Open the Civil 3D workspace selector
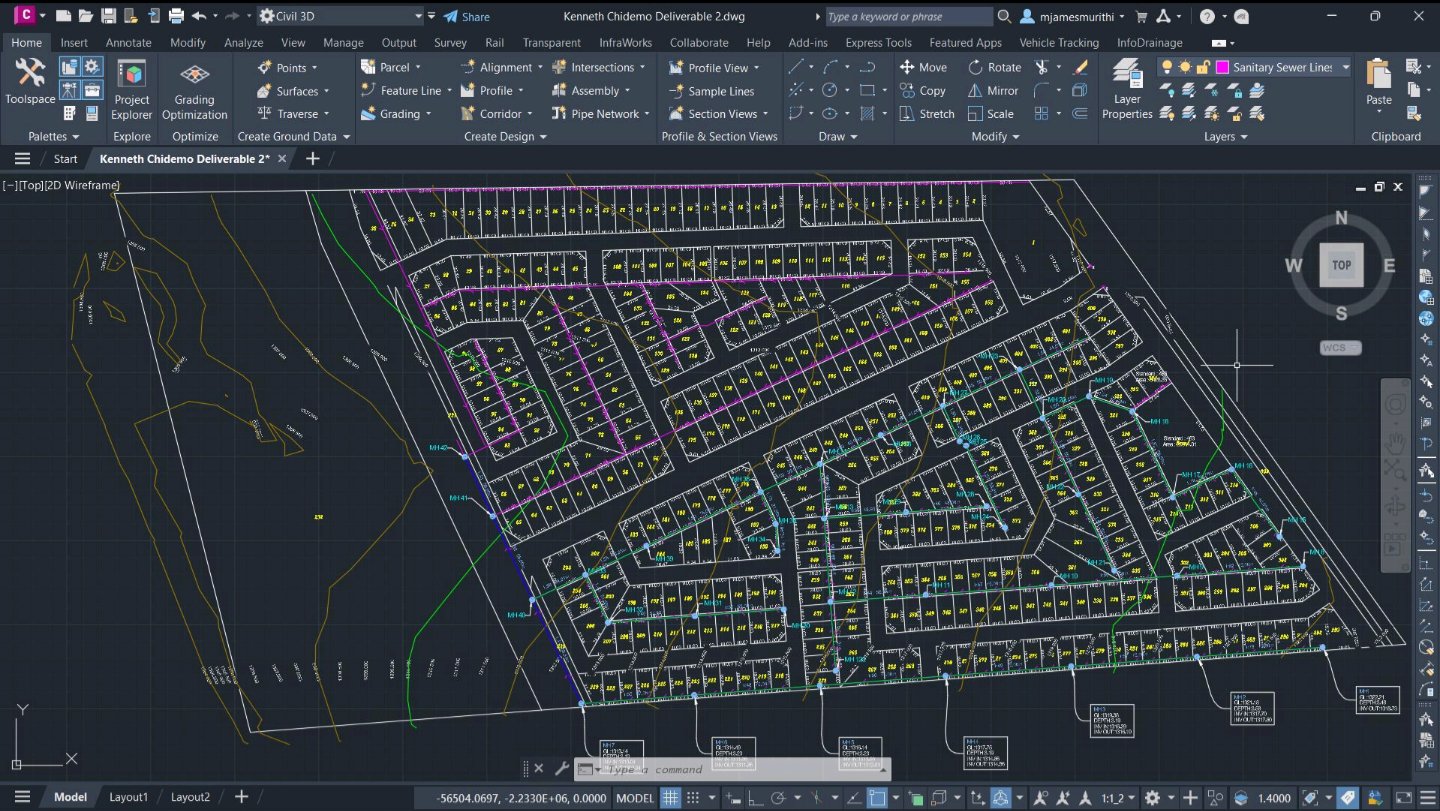Screen dimensions: 1440x811 point(340,16)
